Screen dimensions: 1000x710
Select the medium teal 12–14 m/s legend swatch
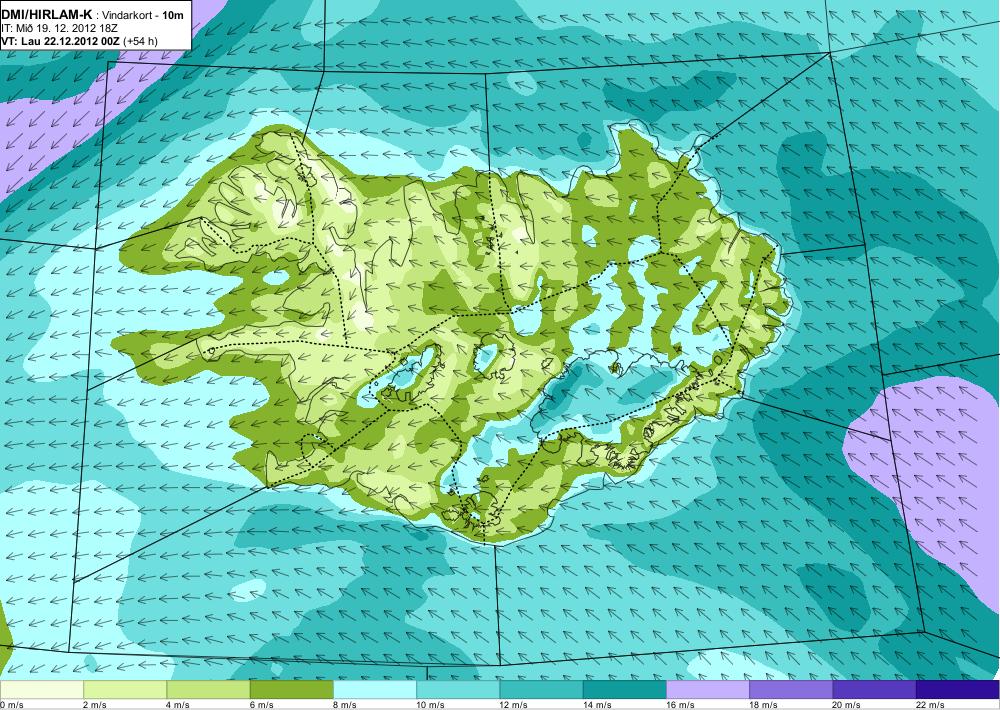pos(541,690)
